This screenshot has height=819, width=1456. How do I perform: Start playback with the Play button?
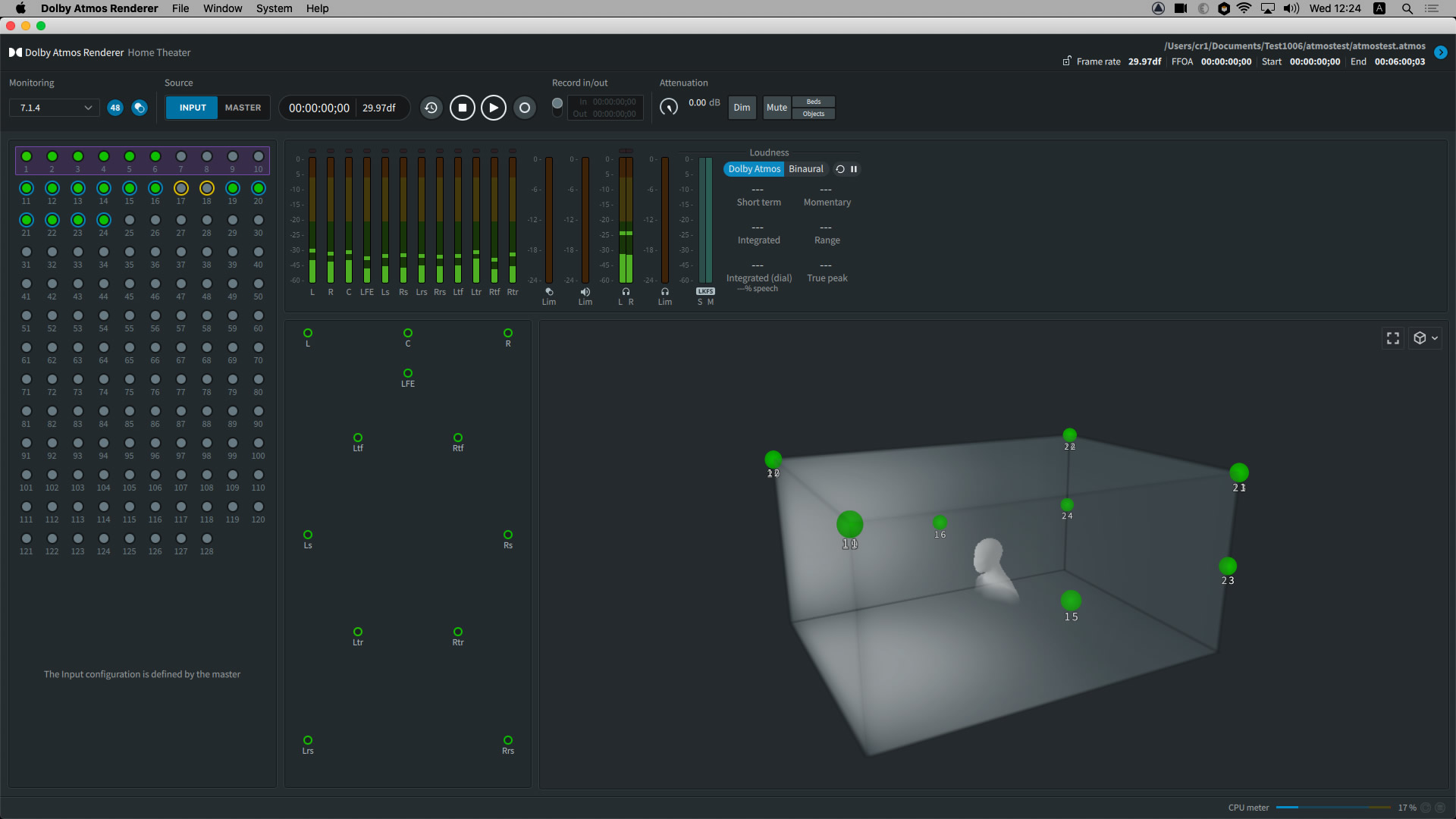click(494, 108)
